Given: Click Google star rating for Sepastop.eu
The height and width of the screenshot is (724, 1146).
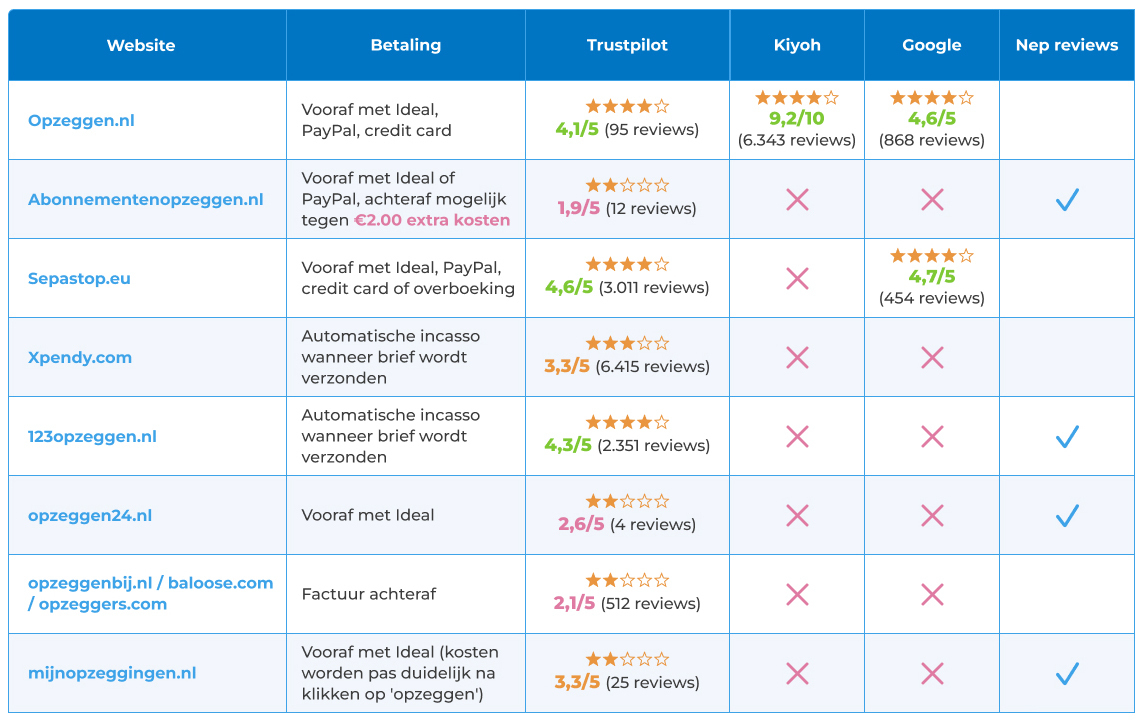Looking at the screenshot, I should (932, 256).
